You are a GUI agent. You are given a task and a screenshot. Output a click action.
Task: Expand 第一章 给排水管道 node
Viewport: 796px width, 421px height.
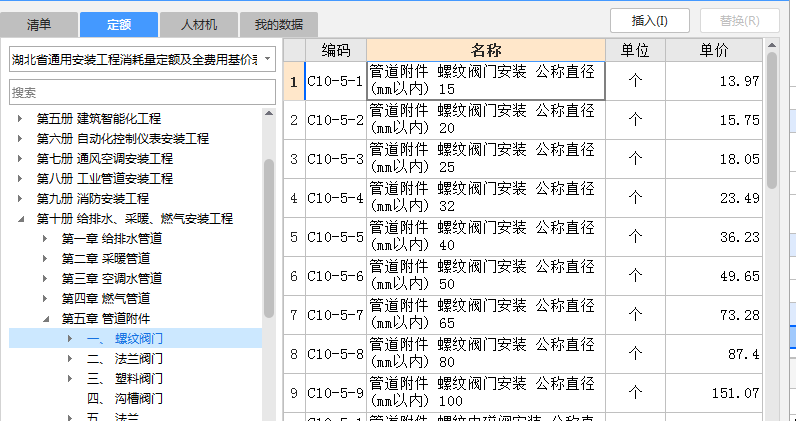[45, 239]
